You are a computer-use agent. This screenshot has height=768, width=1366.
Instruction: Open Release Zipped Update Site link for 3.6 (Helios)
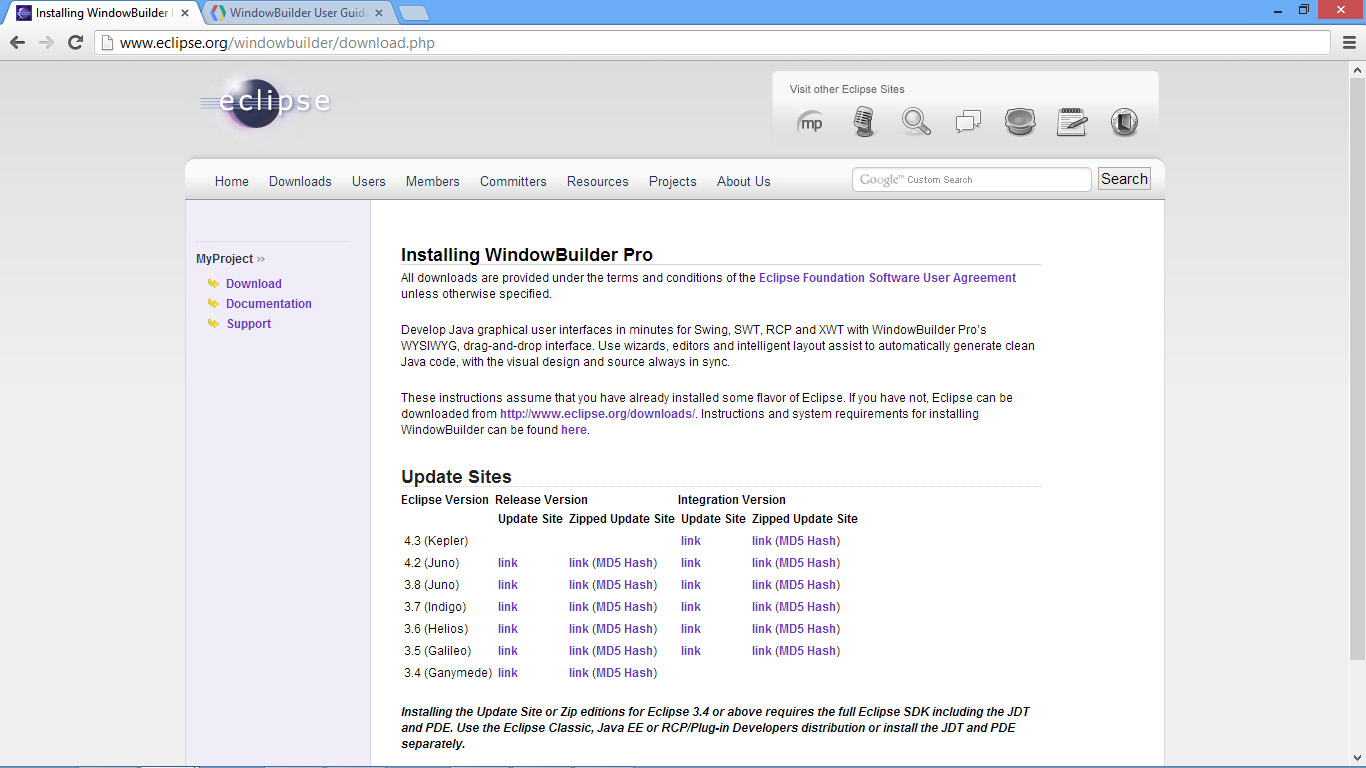(x=579, y=629)
